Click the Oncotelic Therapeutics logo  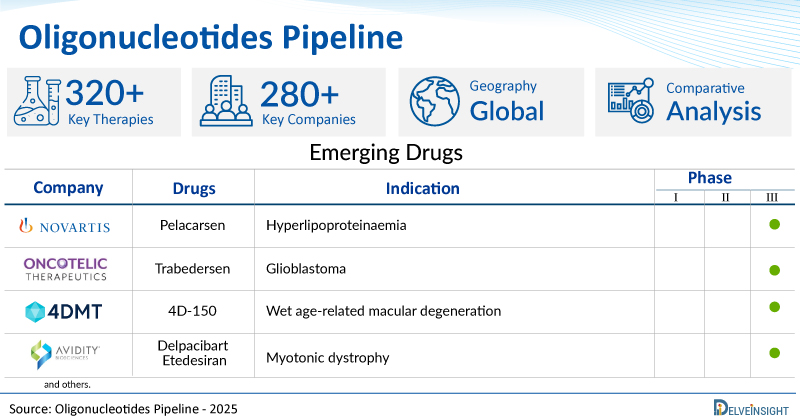67,269
